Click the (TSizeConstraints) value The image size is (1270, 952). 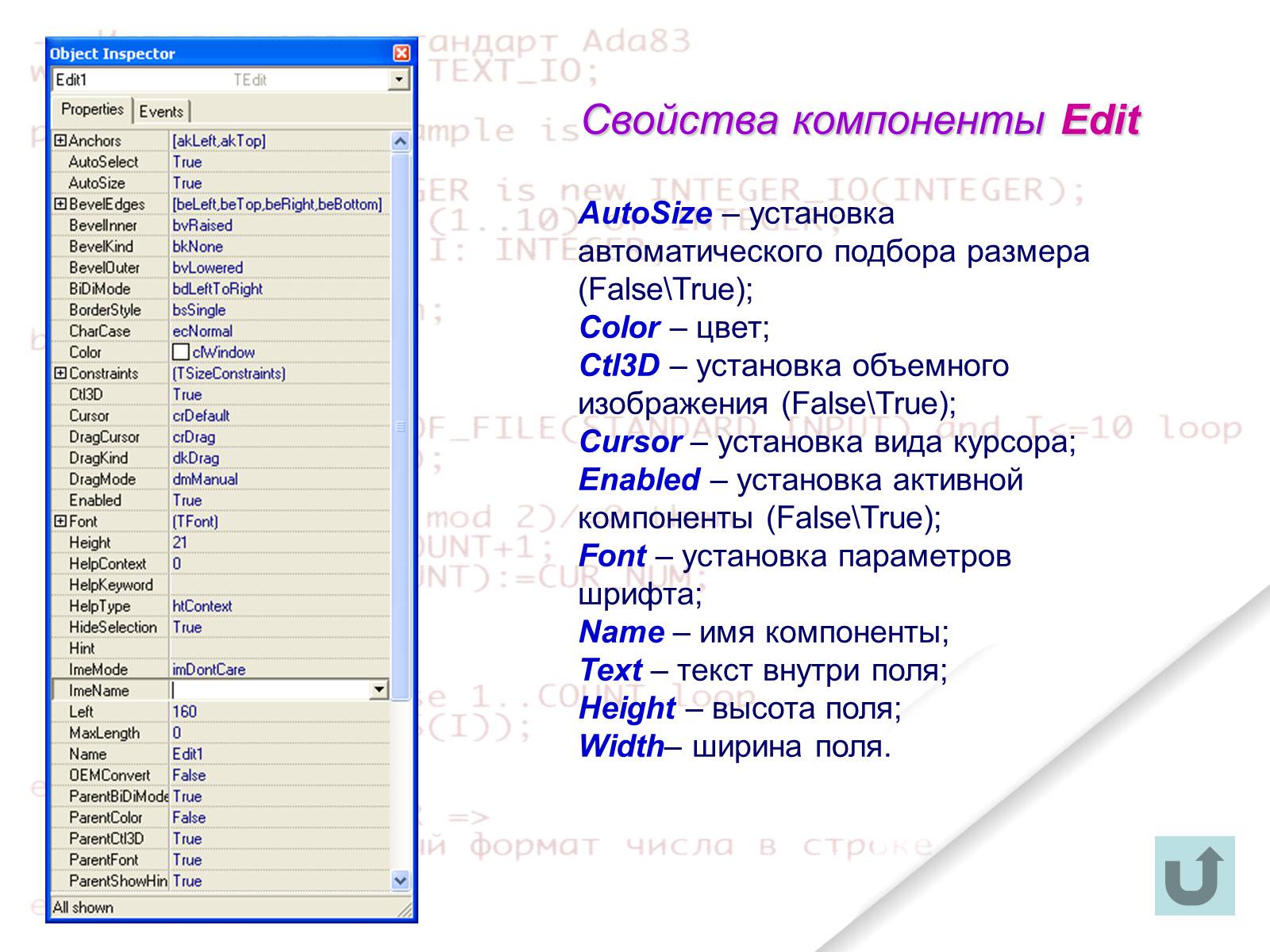click(229, 373)
